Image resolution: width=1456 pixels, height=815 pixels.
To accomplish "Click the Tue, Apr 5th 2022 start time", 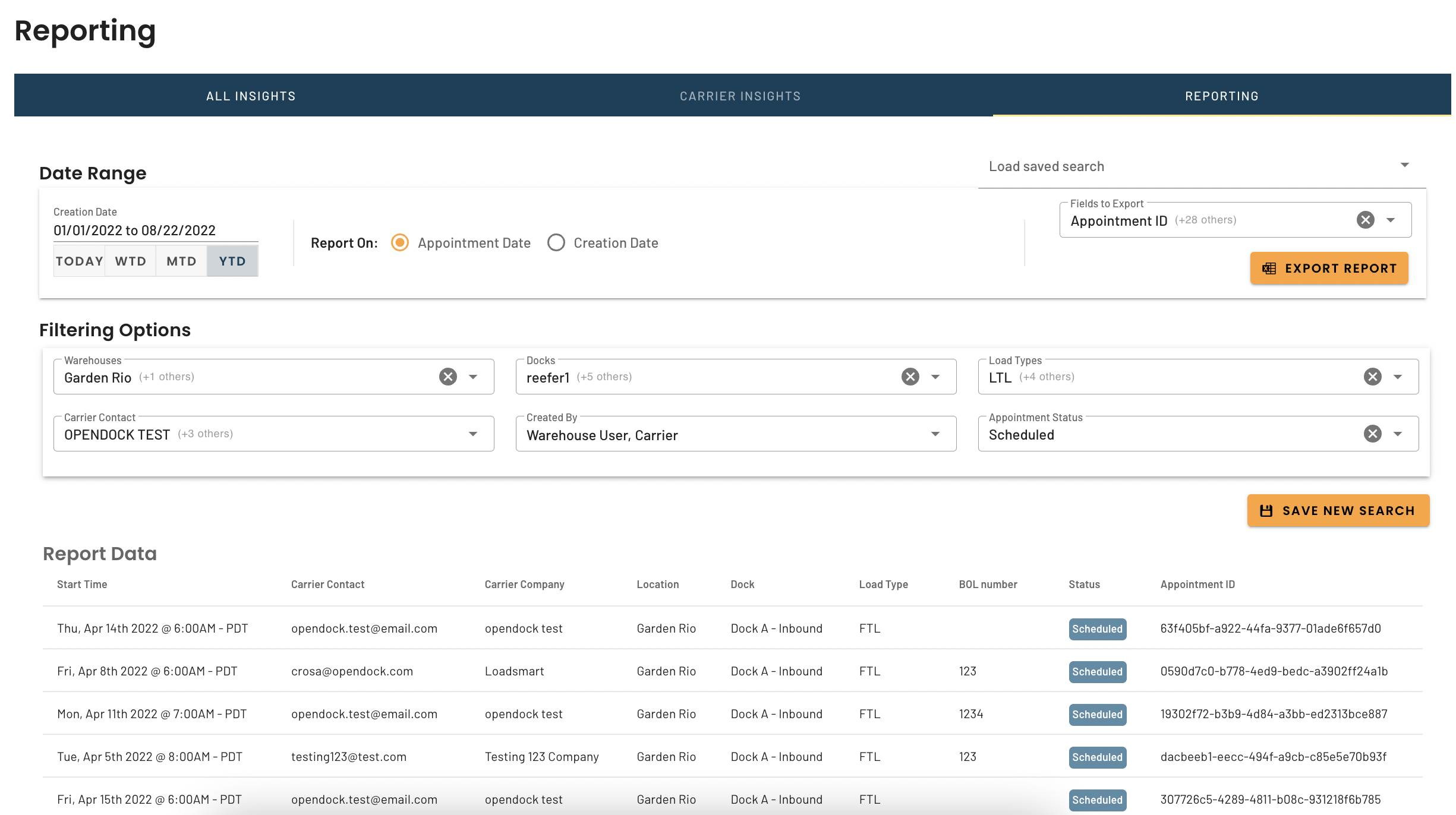I will [x=150, y=757].
